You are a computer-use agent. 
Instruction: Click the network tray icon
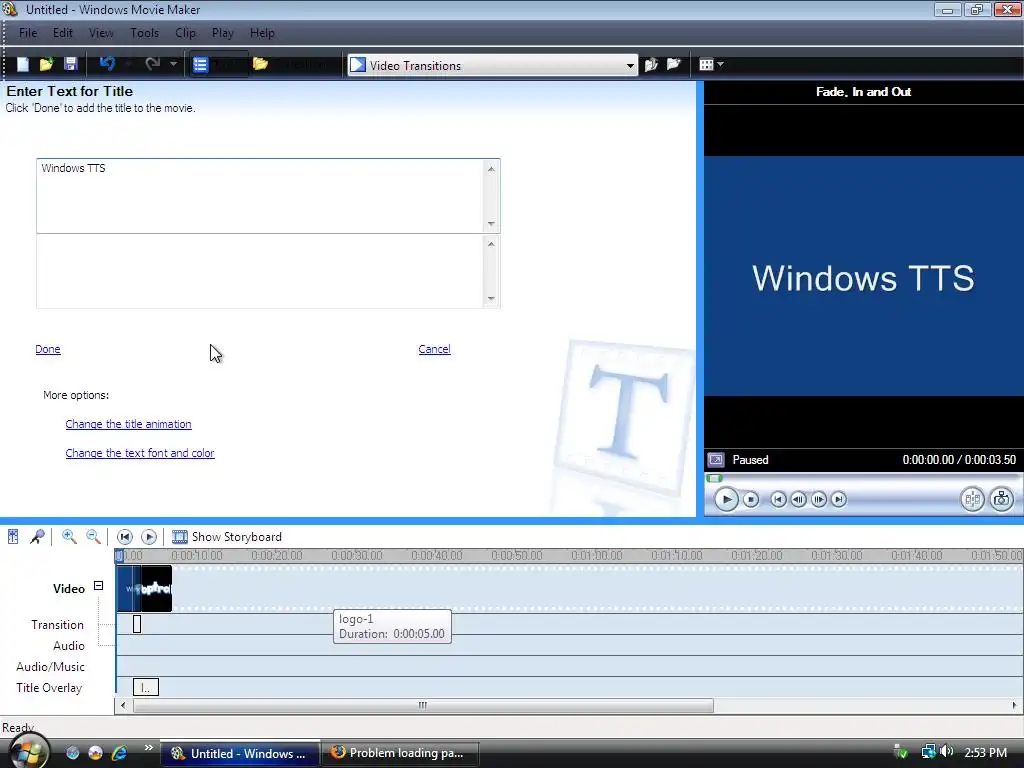pyautogui.click(x=927, y=752)
